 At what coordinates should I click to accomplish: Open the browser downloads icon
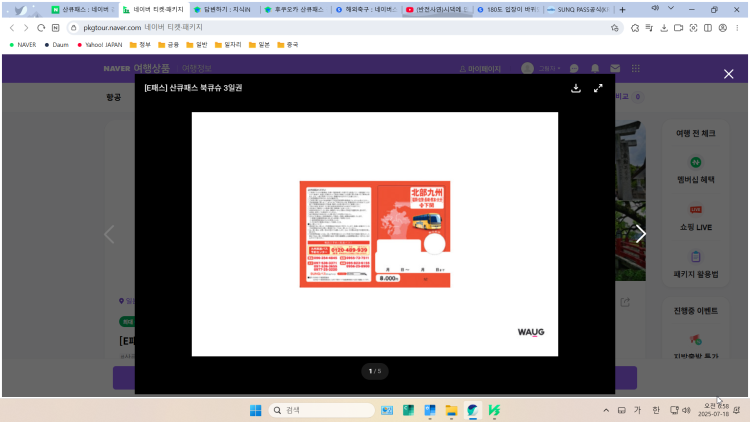[664, 28]
